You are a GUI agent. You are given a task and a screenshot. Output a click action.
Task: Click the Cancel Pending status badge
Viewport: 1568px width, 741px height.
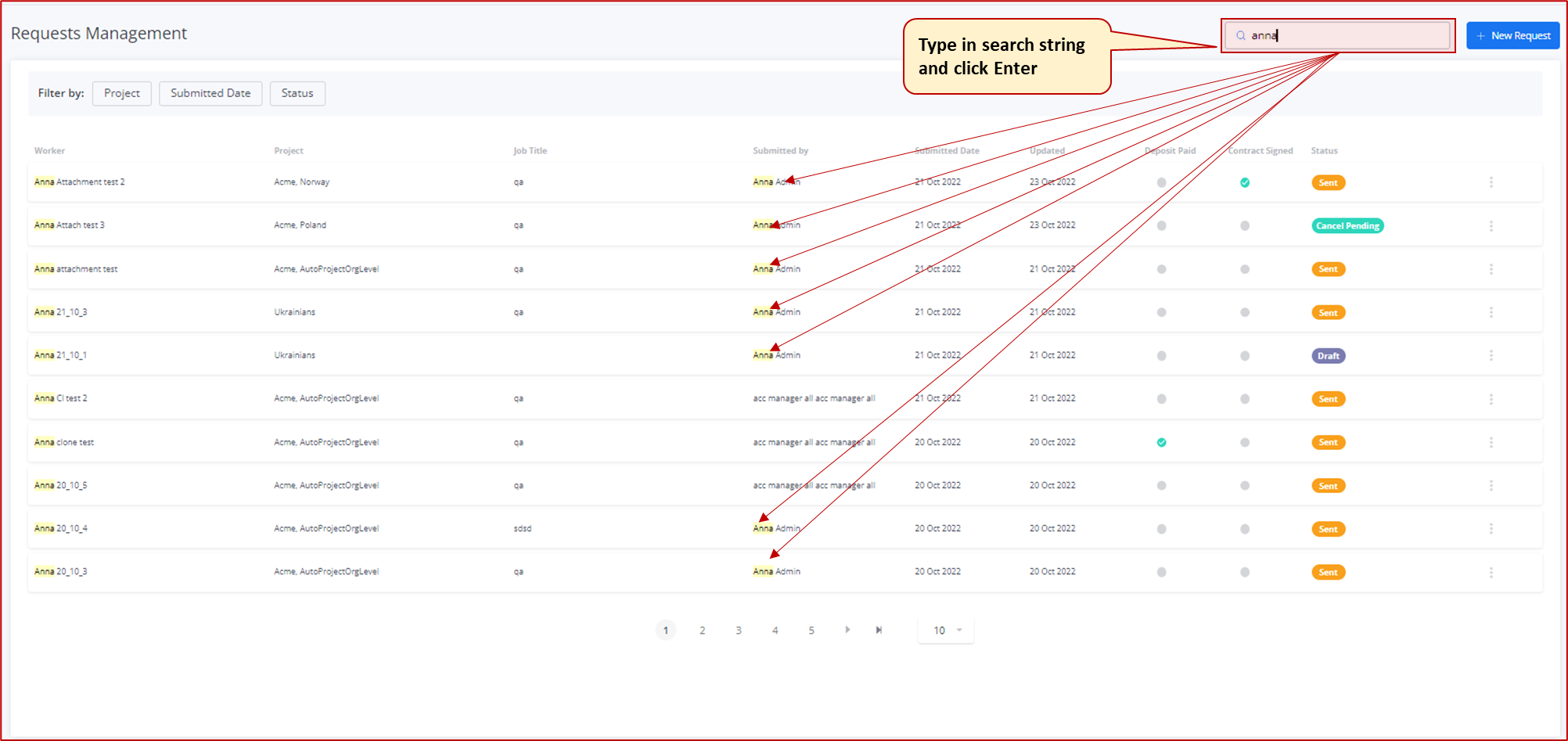(x=1347, y=225)
